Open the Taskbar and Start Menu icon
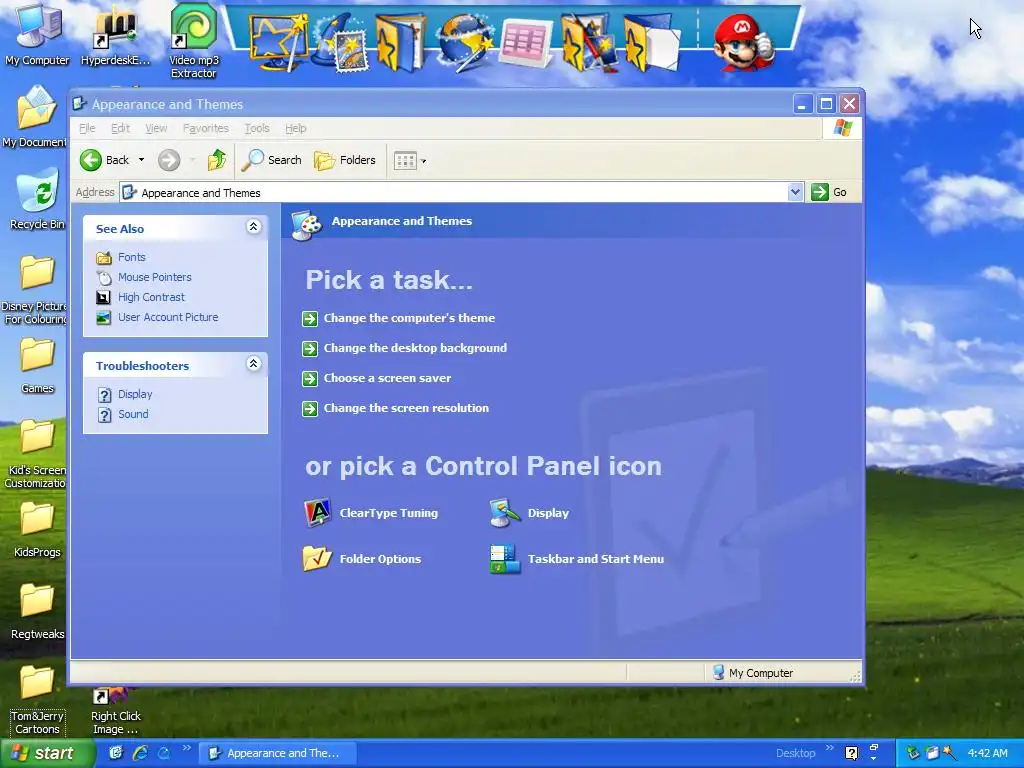This screenshot has width=1024, height=768. point(577,559)
